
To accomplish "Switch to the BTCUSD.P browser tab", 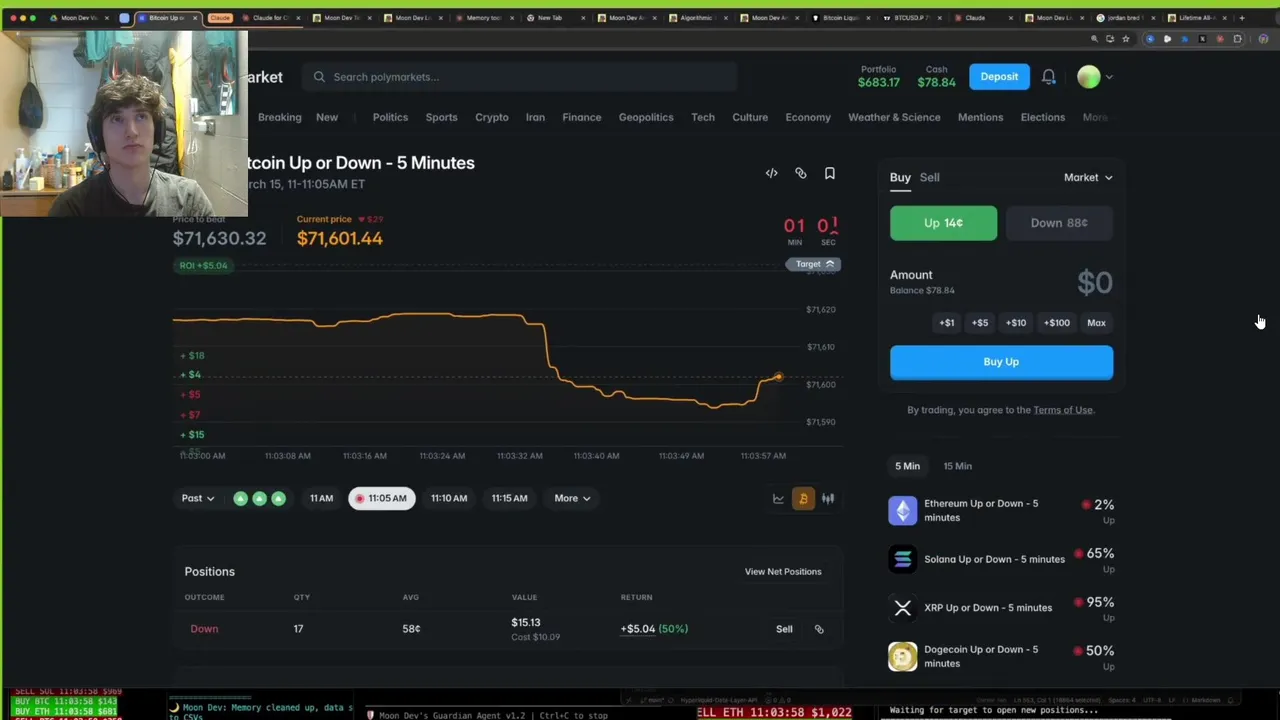I will (911, 18).
